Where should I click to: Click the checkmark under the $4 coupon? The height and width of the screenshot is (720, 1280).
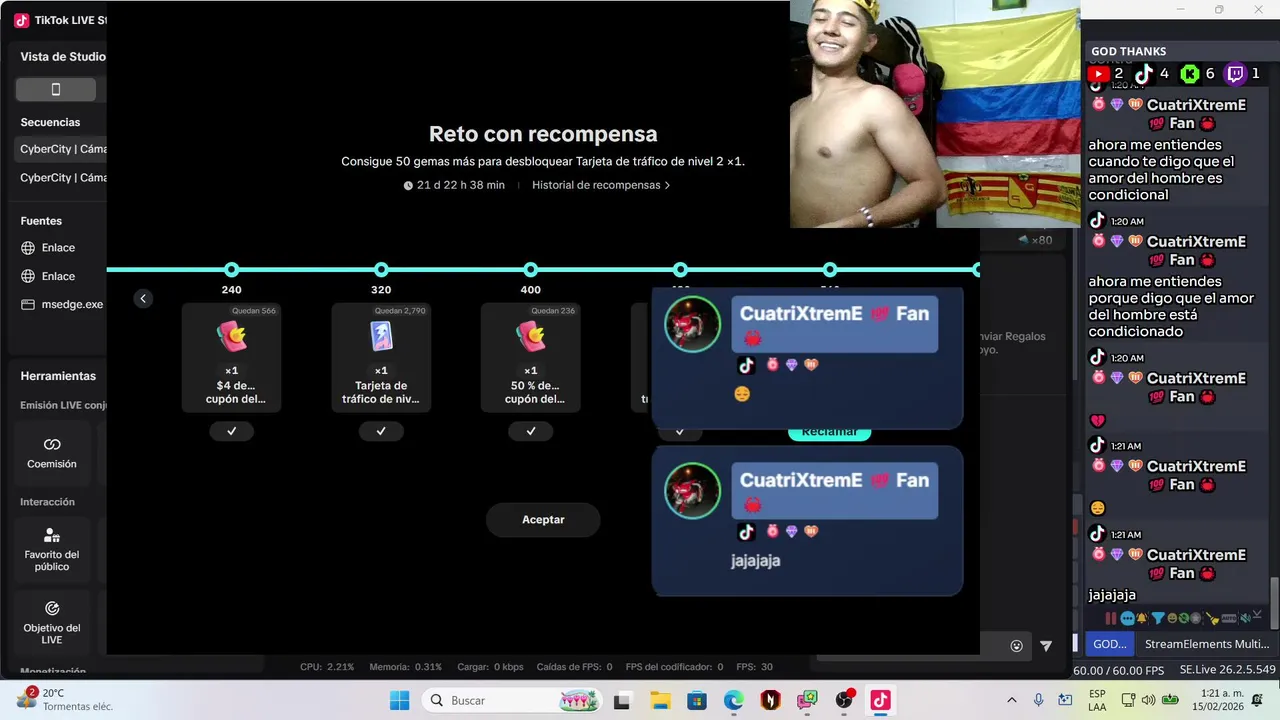click(x=231, y=431)
